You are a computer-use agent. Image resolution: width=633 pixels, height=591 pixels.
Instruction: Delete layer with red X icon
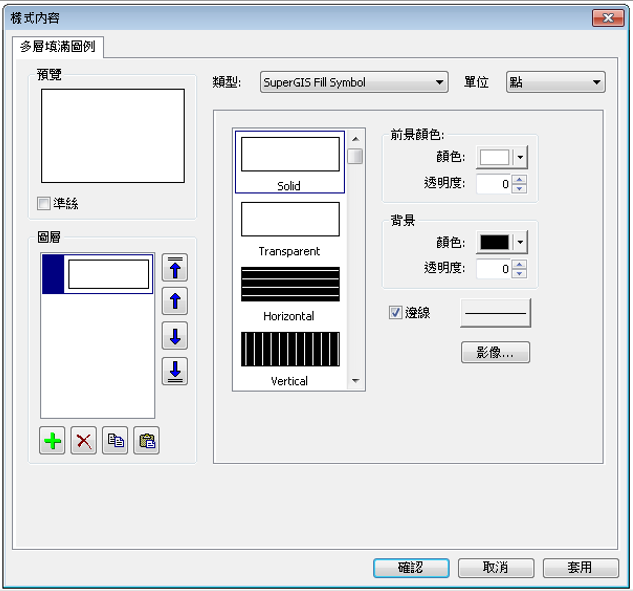click(84, 440)
